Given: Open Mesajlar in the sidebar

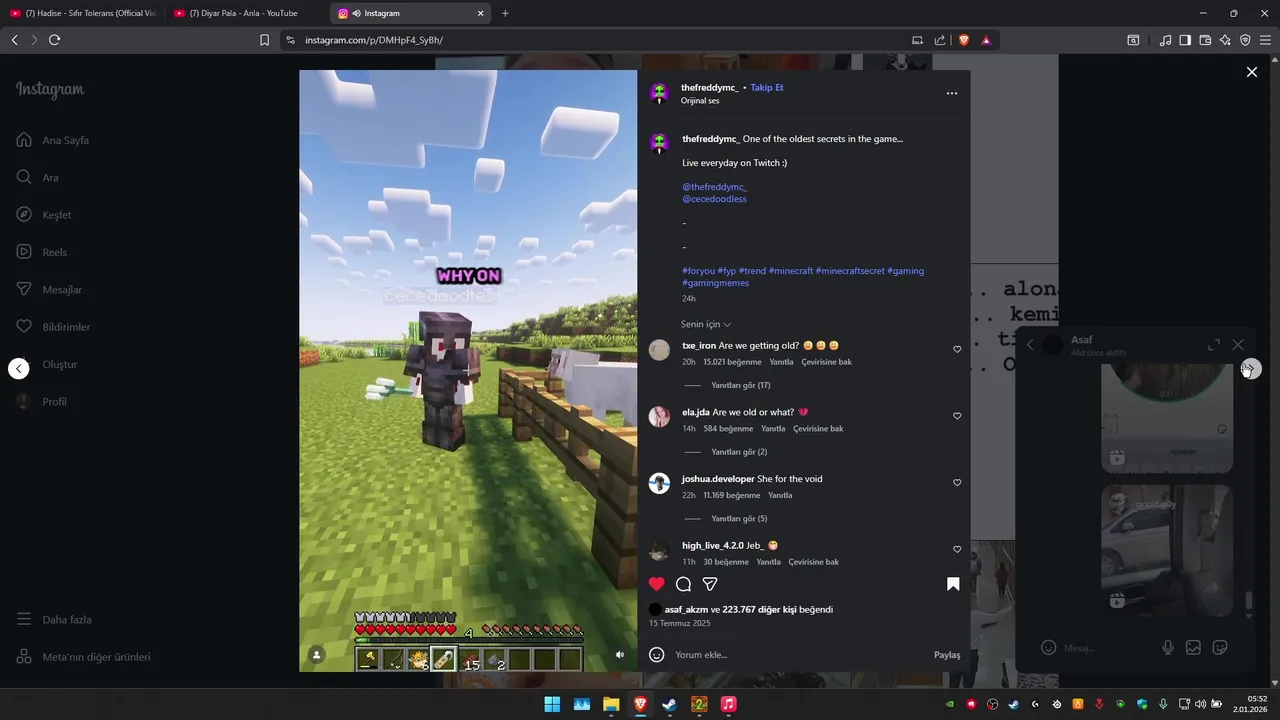Looking at the screenshot, I should pos(49,289).
